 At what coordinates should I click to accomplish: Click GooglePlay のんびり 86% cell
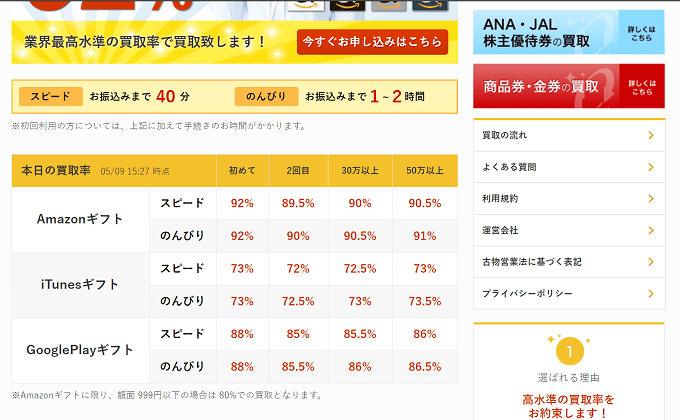[360, 367]
